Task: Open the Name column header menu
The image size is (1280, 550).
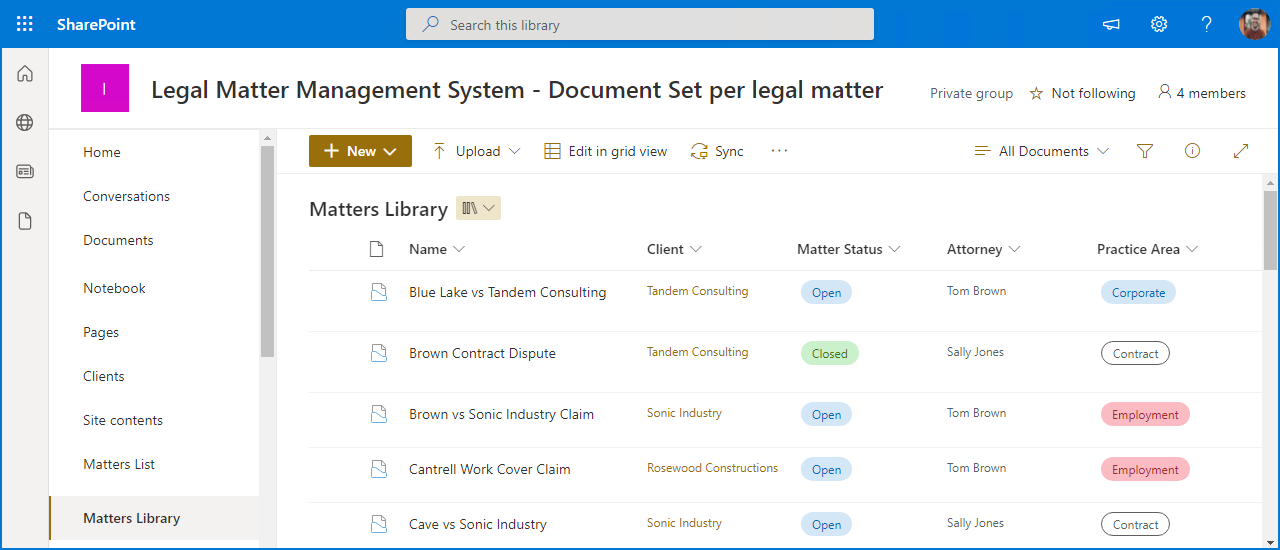Action: pyautogui.click(x=437, y=249)
